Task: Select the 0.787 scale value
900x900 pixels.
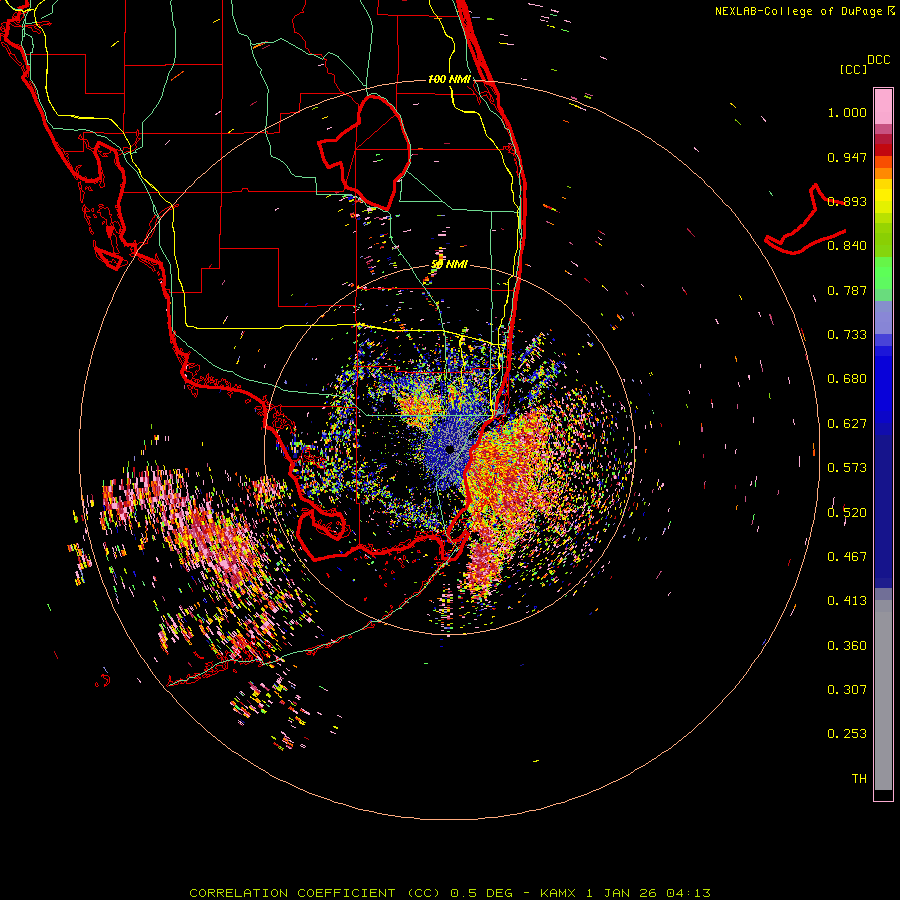Action: coord(847,290)
